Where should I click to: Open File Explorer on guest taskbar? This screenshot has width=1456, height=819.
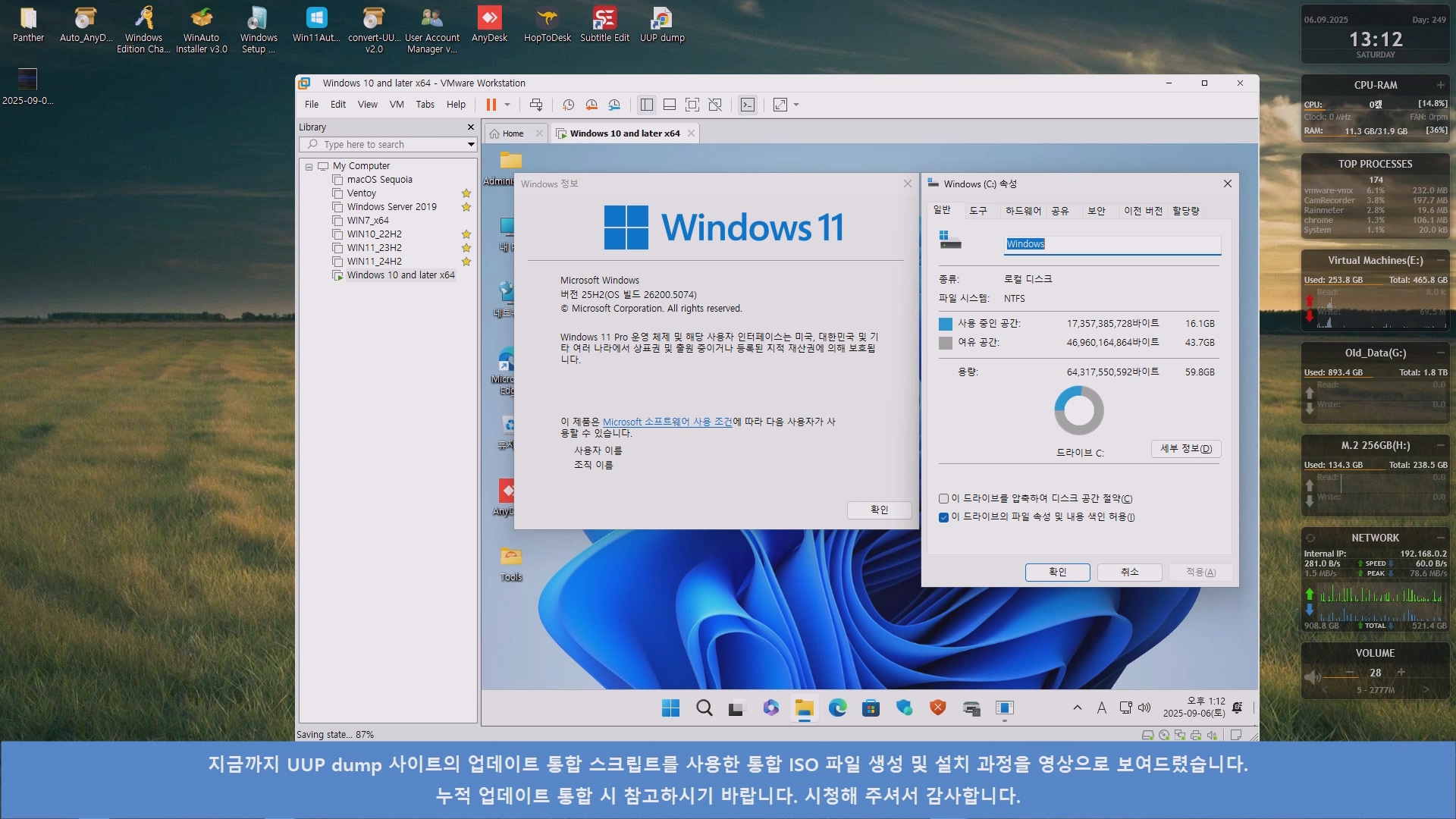click(x=804, y=708)
